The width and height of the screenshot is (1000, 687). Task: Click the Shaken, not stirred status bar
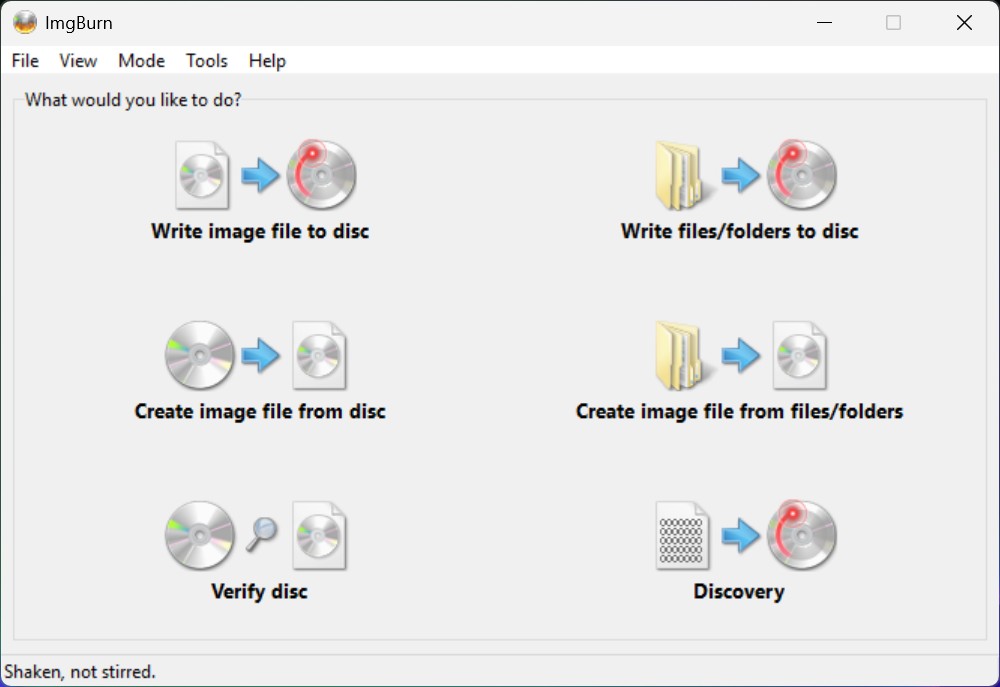tap(80, 672)
